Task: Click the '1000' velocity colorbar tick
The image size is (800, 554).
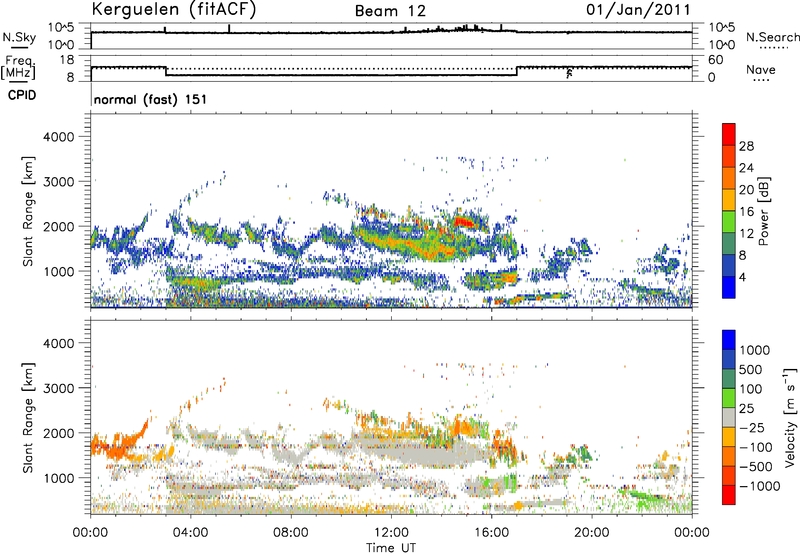Action: click(755, 350)
